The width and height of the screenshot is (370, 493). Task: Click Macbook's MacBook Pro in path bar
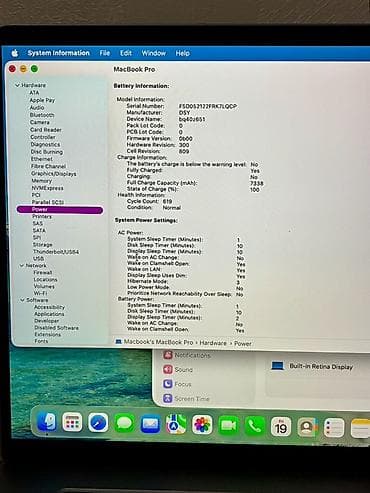(159, 342)
